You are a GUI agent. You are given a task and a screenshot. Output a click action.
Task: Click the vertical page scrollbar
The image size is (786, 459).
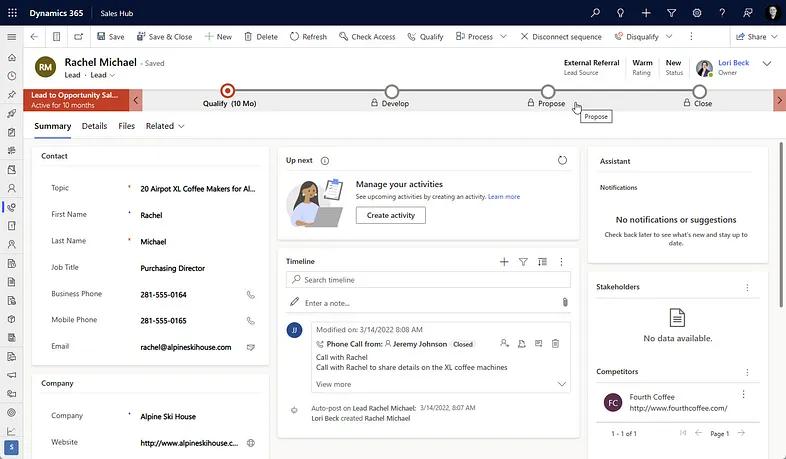[x=781, y=224]
